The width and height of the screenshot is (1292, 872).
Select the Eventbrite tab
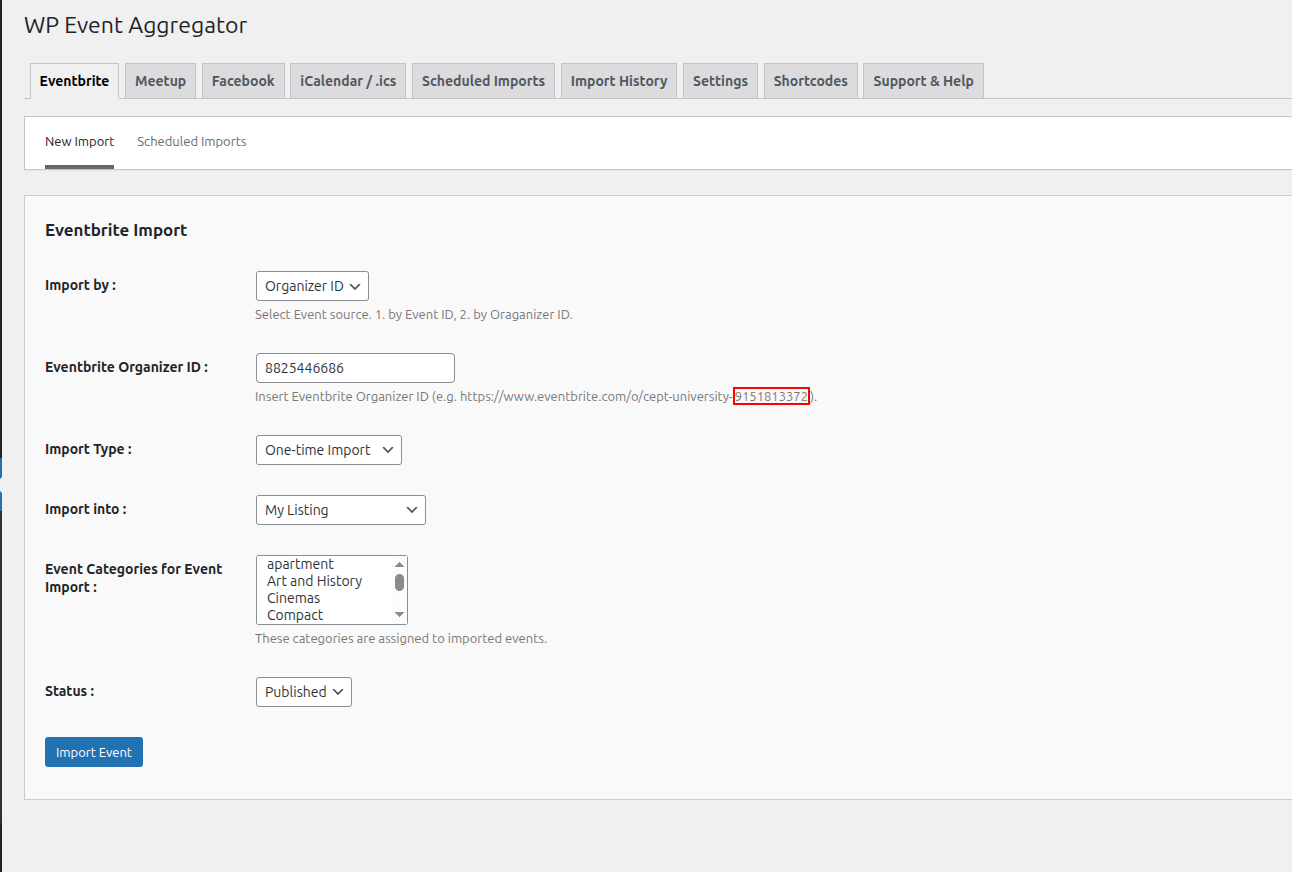(x=74, y=81)
